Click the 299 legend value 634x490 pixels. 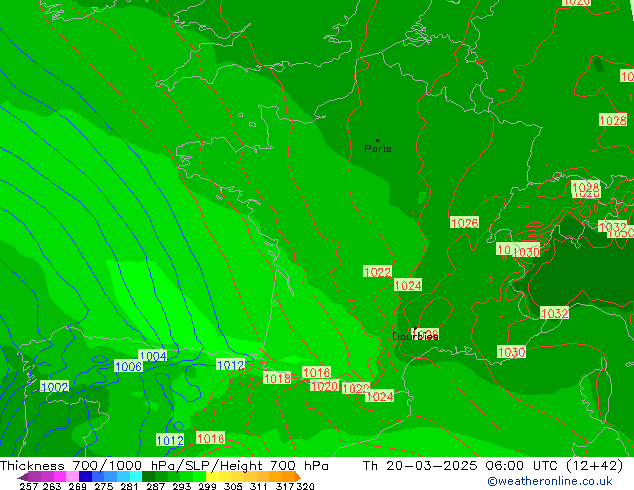tap(207, 486)
